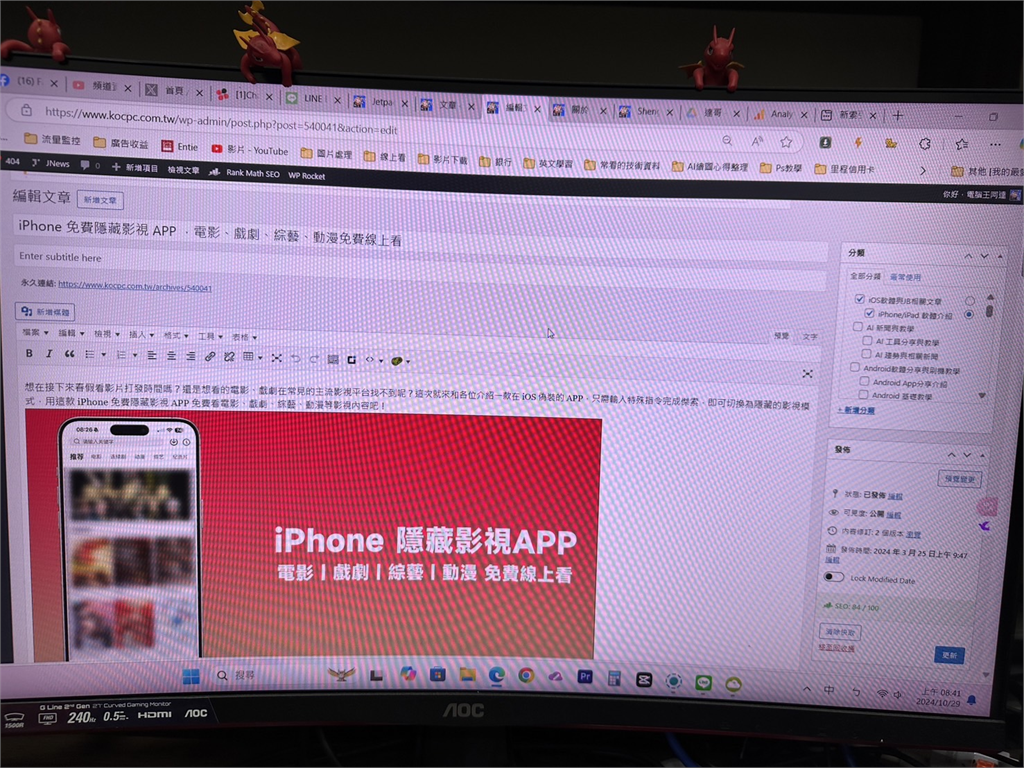This screenshot has height=768, width=1024.
Task: Insert a blockquote using the quote icon
Action: pos(69,354)
